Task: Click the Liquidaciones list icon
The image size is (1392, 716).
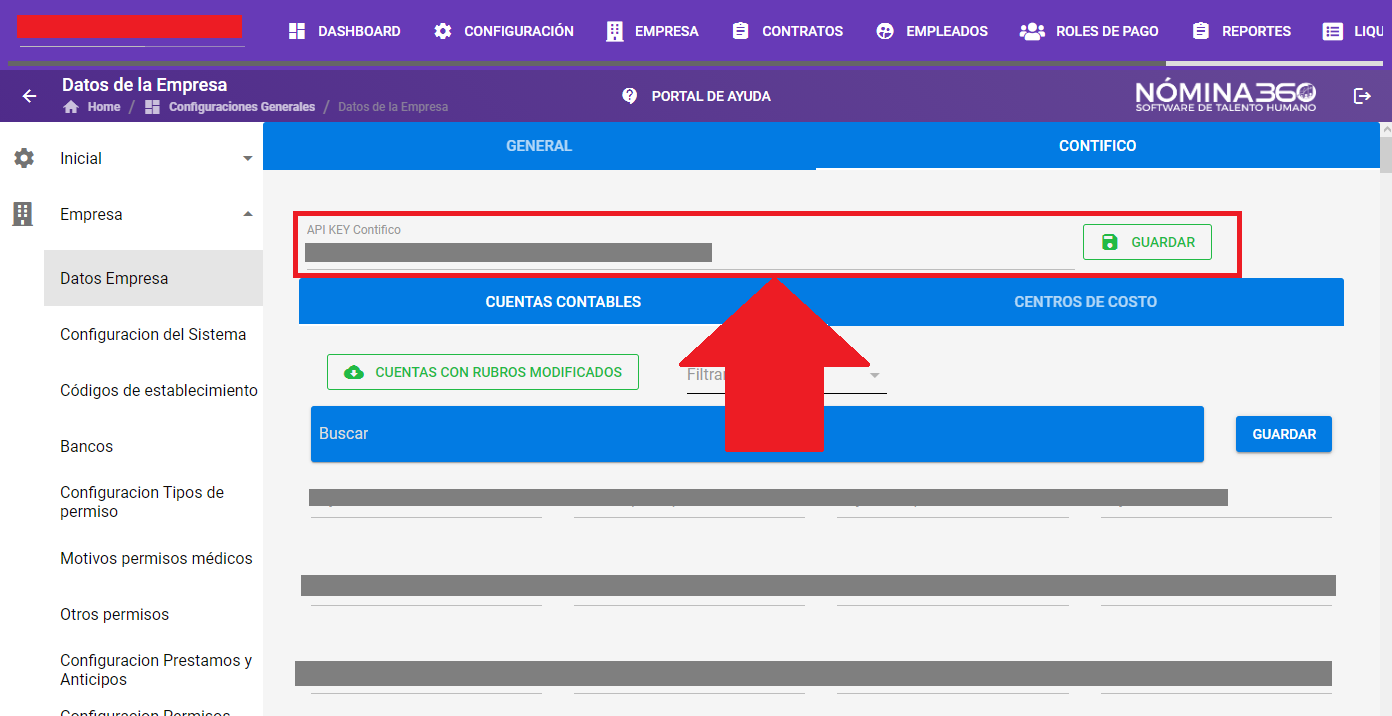Action: point(1333,31)
